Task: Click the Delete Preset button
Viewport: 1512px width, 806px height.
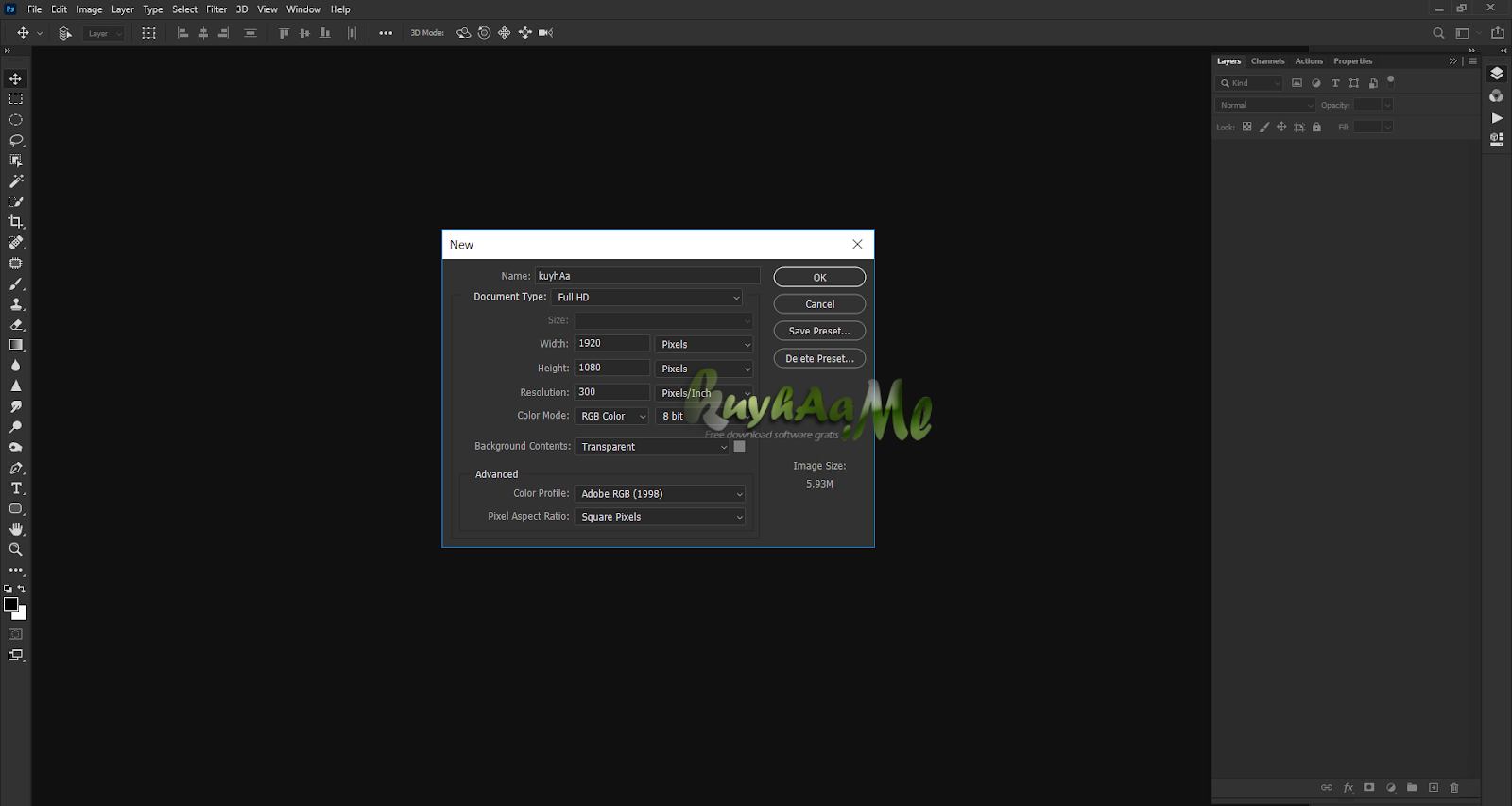Action: coord(819,358)
